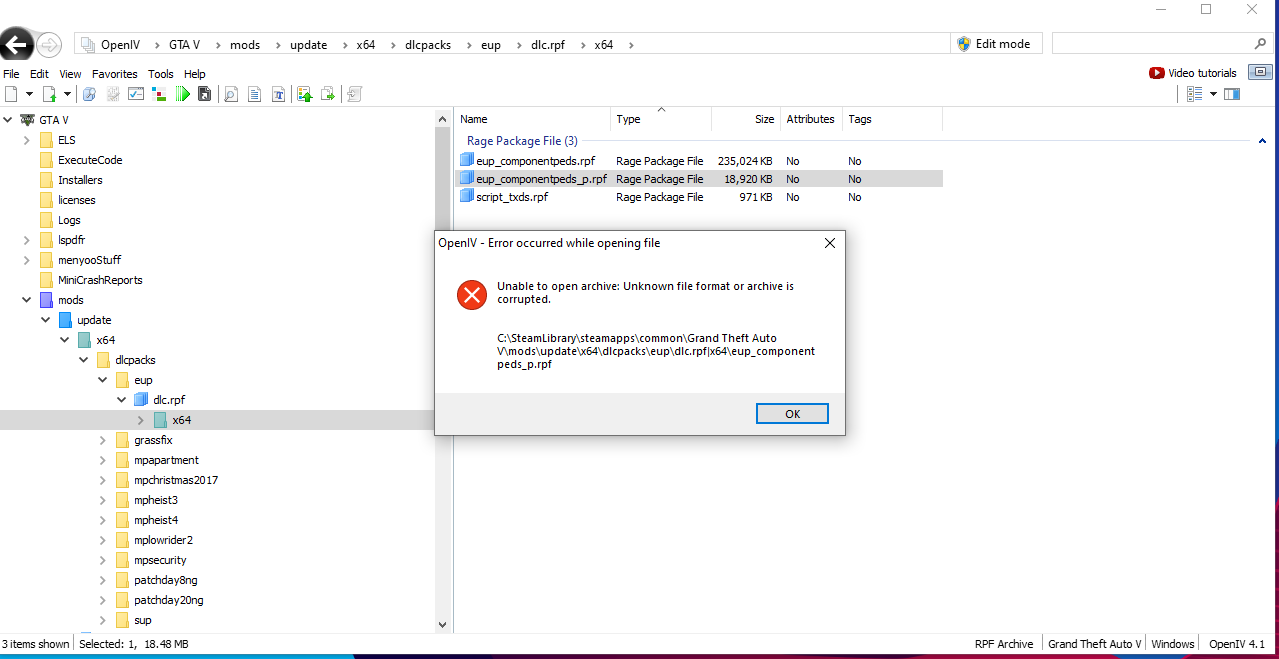Click the forward navigation arrow
The height and width of the screenshot is (659, 1279).
(49, 45)
